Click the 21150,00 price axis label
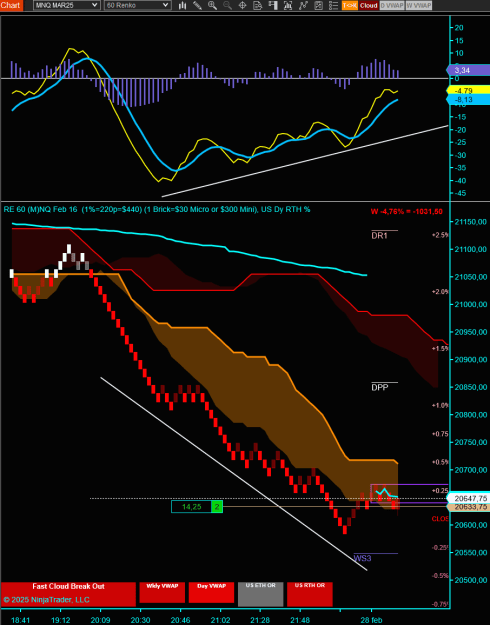The image size is (490, 625). [x=471, y=222]
